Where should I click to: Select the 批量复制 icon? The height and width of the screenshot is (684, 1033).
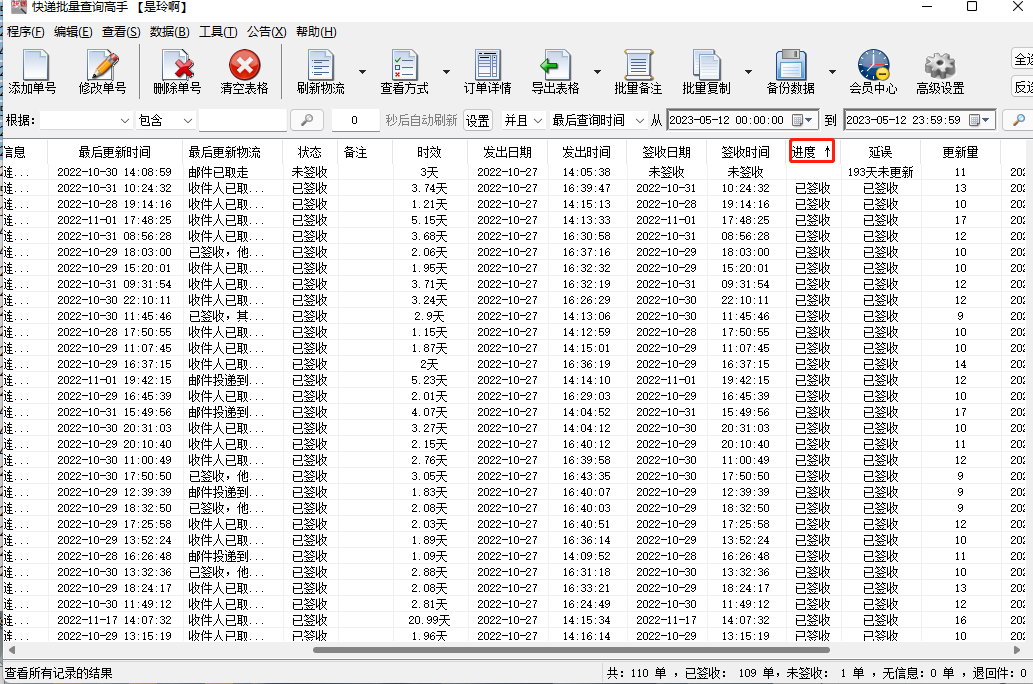(x=706, y=66)
